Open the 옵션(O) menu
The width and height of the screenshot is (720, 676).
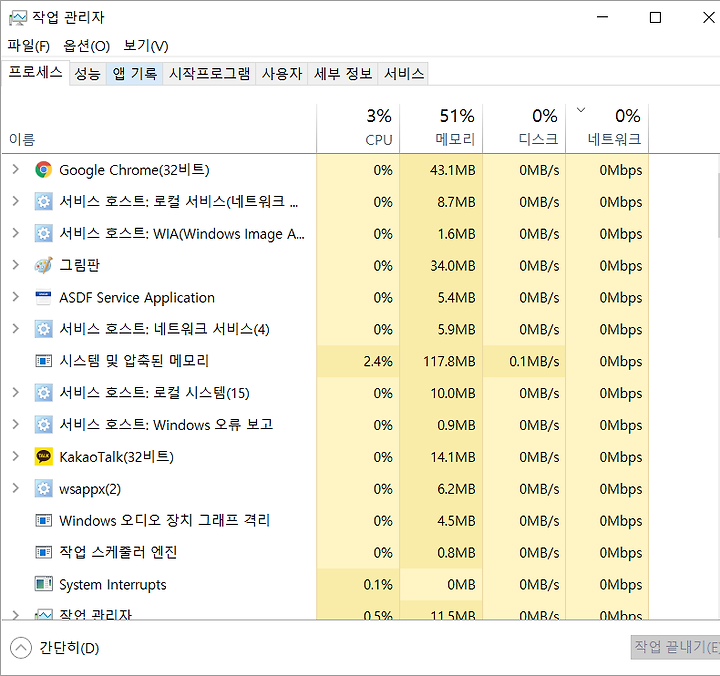(86, 45)
